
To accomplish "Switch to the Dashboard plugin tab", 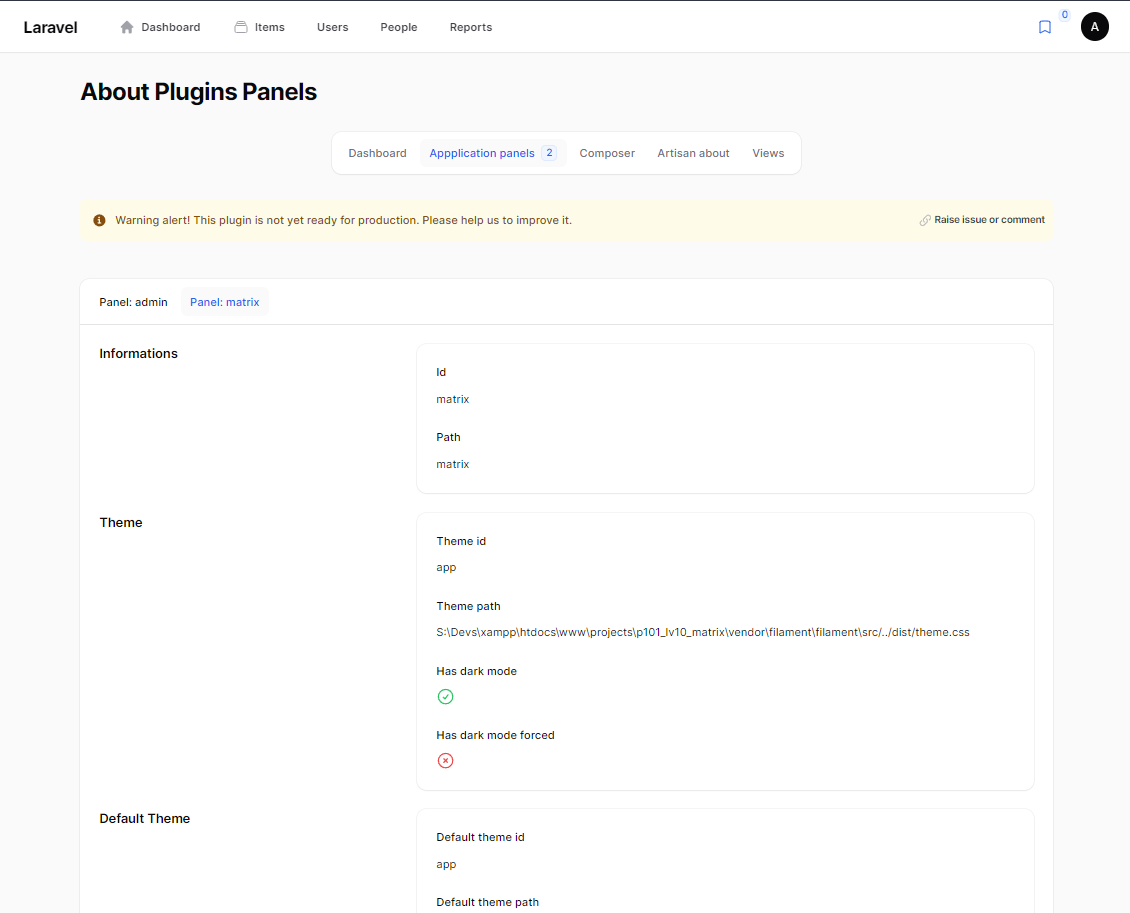I will coord(378,153).
